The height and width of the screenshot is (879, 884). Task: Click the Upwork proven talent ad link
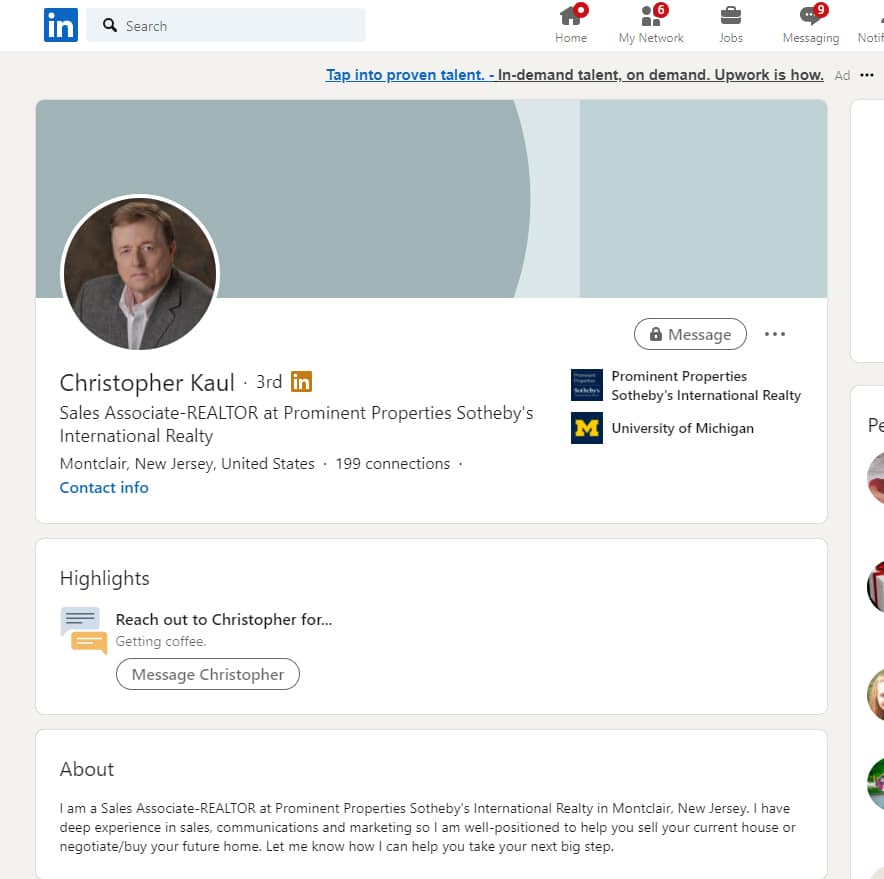coord(574,75)
